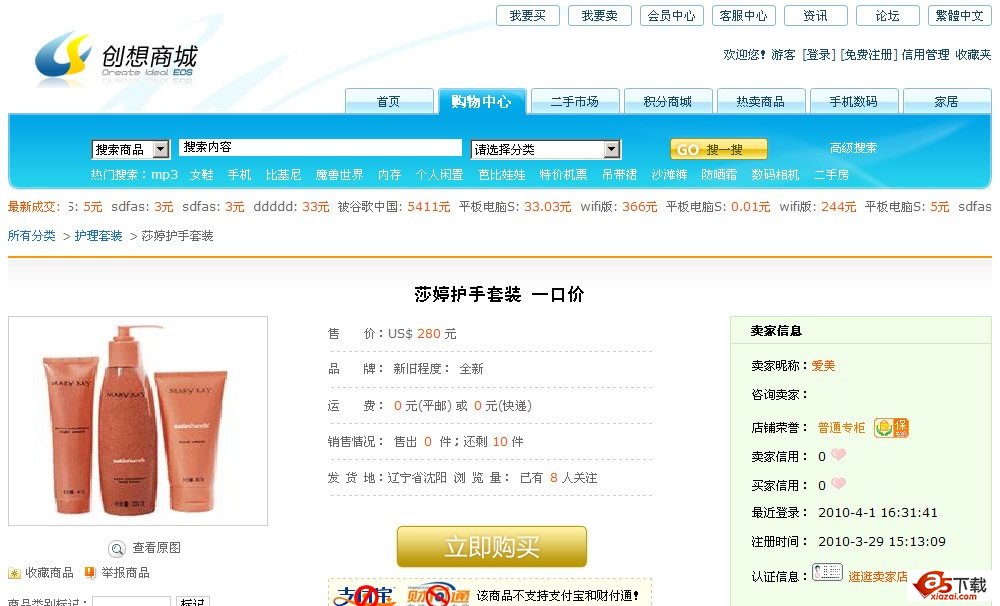Click the product image thumbnail
1000x606 pixels.
tap(138, 421)
